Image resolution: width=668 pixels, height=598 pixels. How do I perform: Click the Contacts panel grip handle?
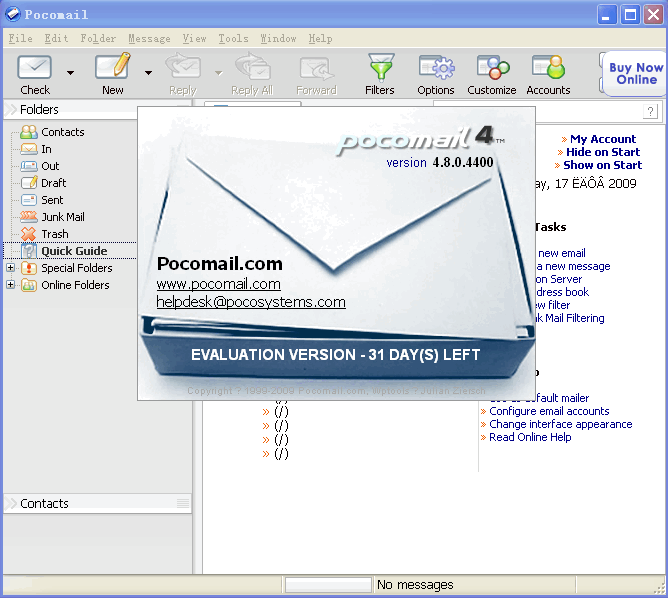coord(183,503)
